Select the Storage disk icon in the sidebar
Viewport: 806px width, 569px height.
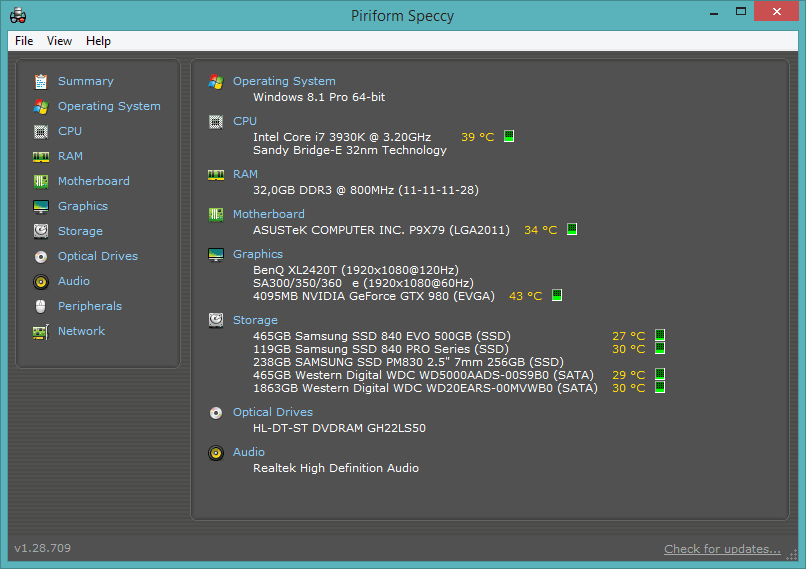tap(41, 231)
